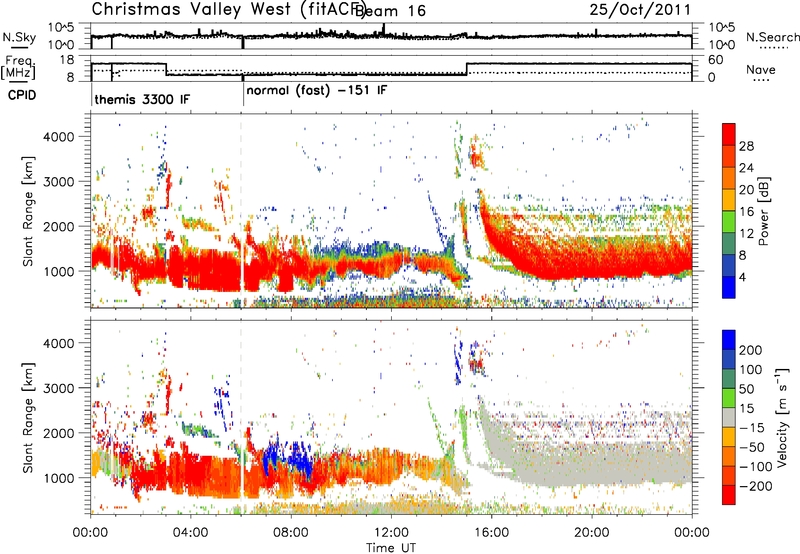Click the '16:00' time tick label
Viewport: 800px width, 554px height.
click(x=491, y=533)
